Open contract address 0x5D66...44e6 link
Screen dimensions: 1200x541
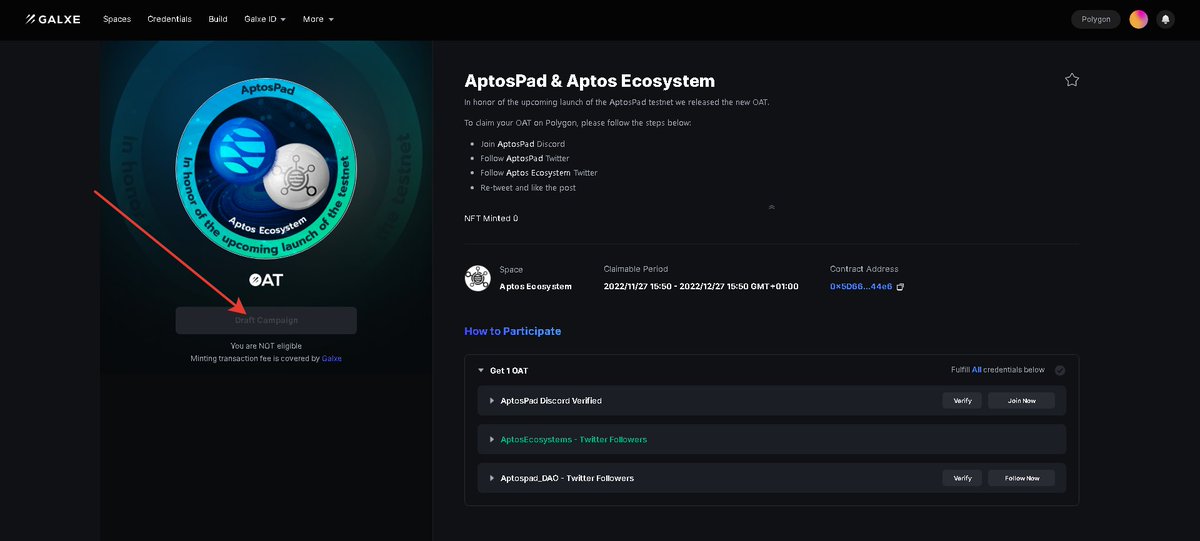pyautogui.click(x=860, y=287)
